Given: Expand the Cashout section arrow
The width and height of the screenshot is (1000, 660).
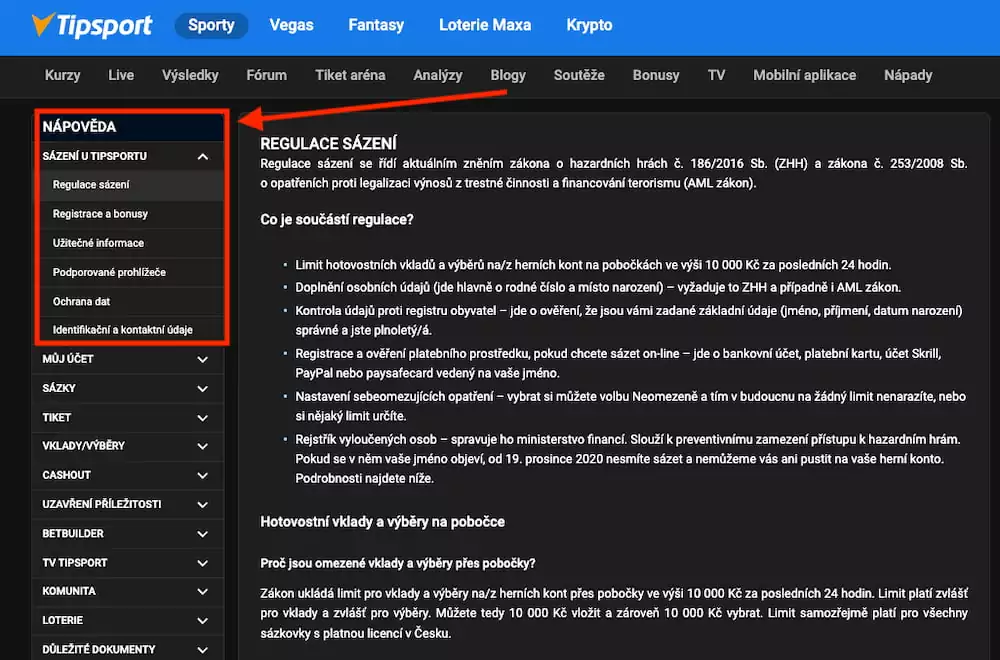Looking at the screenshot, I should (203, 475).
